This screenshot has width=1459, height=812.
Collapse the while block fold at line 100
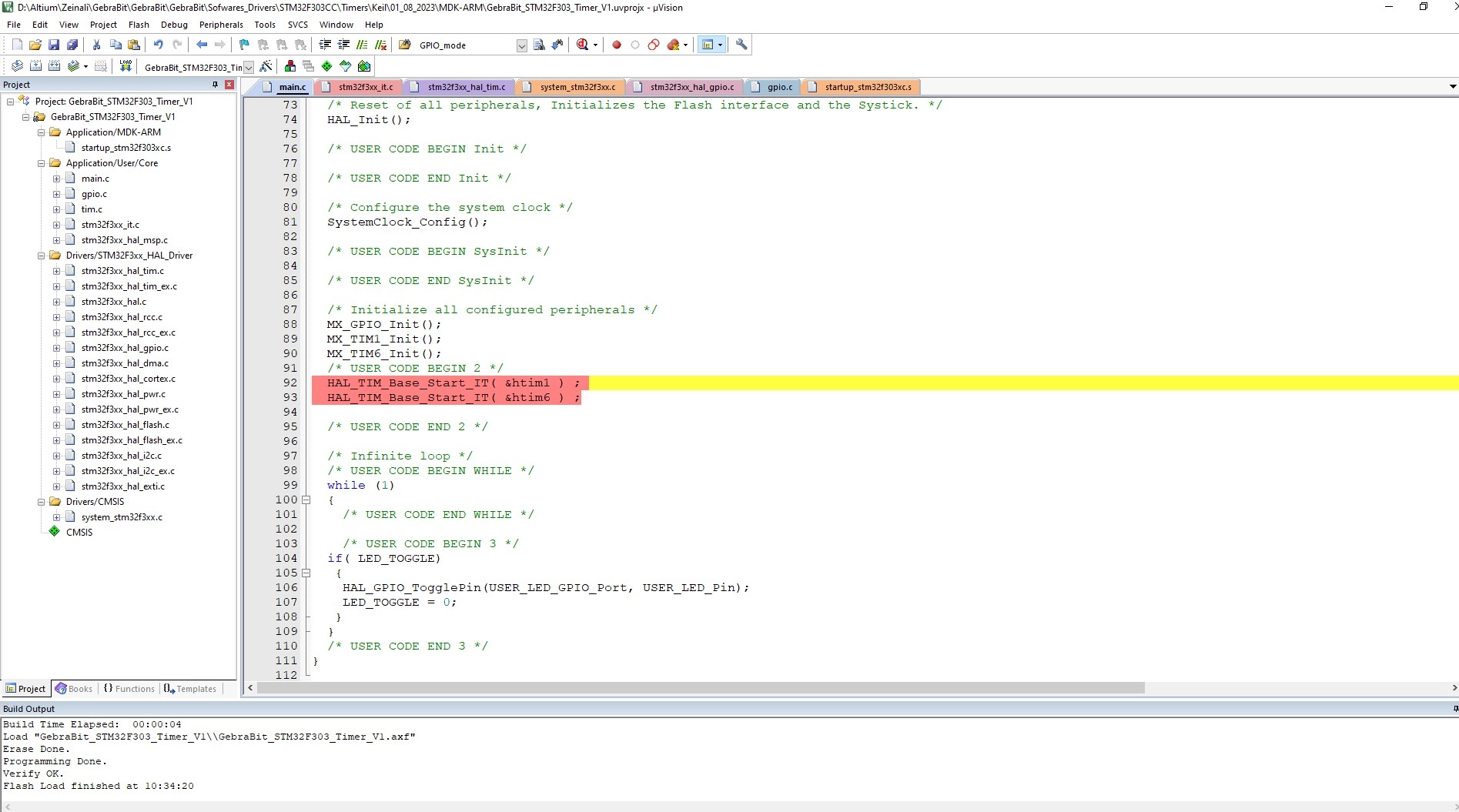(x=306, y=500)
